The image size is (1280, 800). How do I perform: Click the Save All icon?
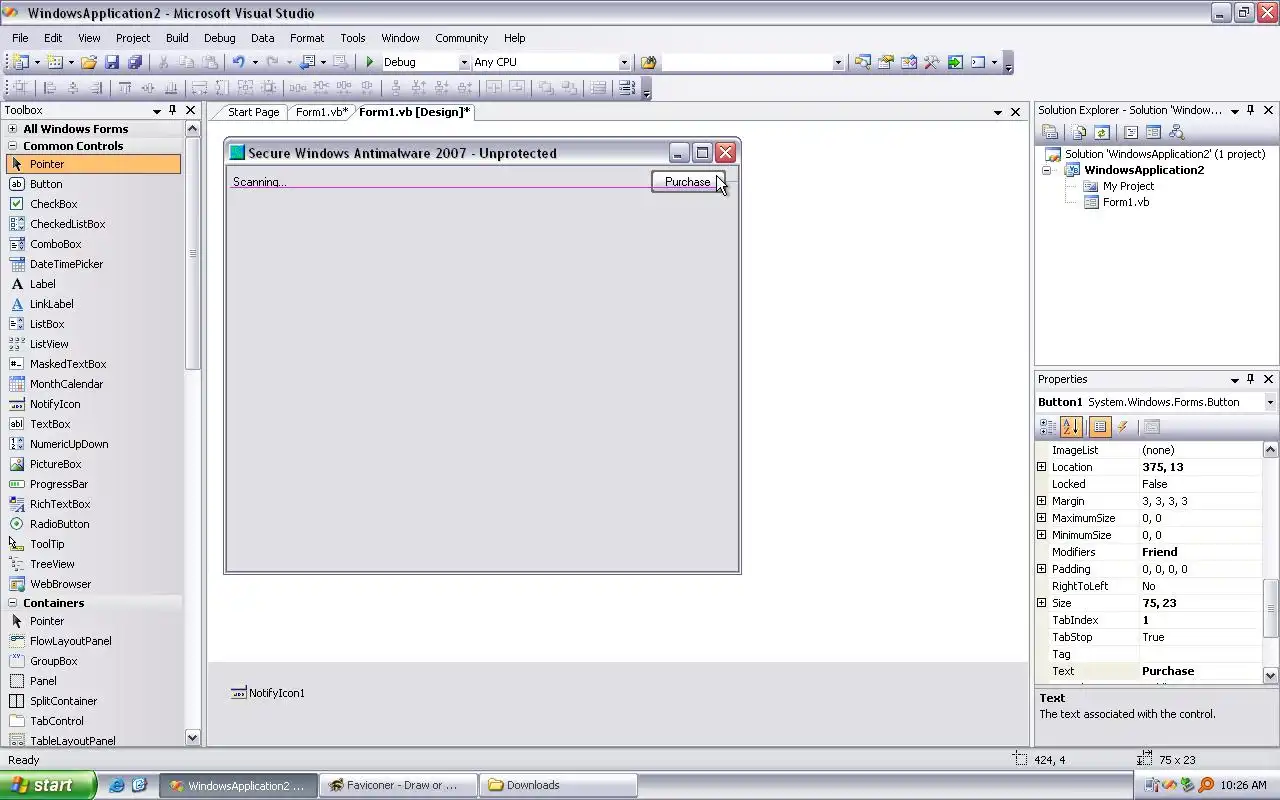pos(135,62)
